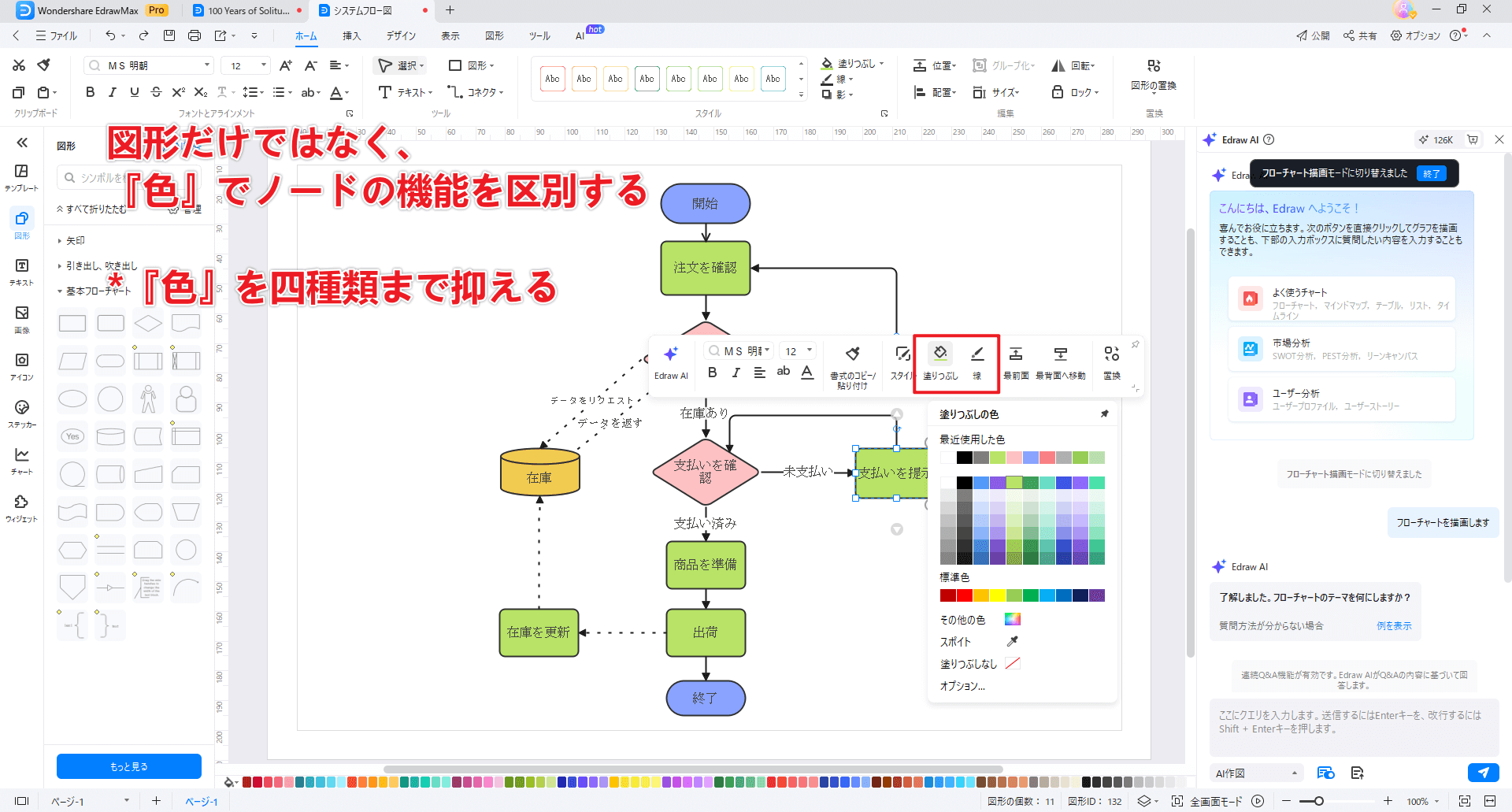This screenshot has height=812, width=1512.
Task: Click the ロック lock icon
Action: tap(1058, 92)
